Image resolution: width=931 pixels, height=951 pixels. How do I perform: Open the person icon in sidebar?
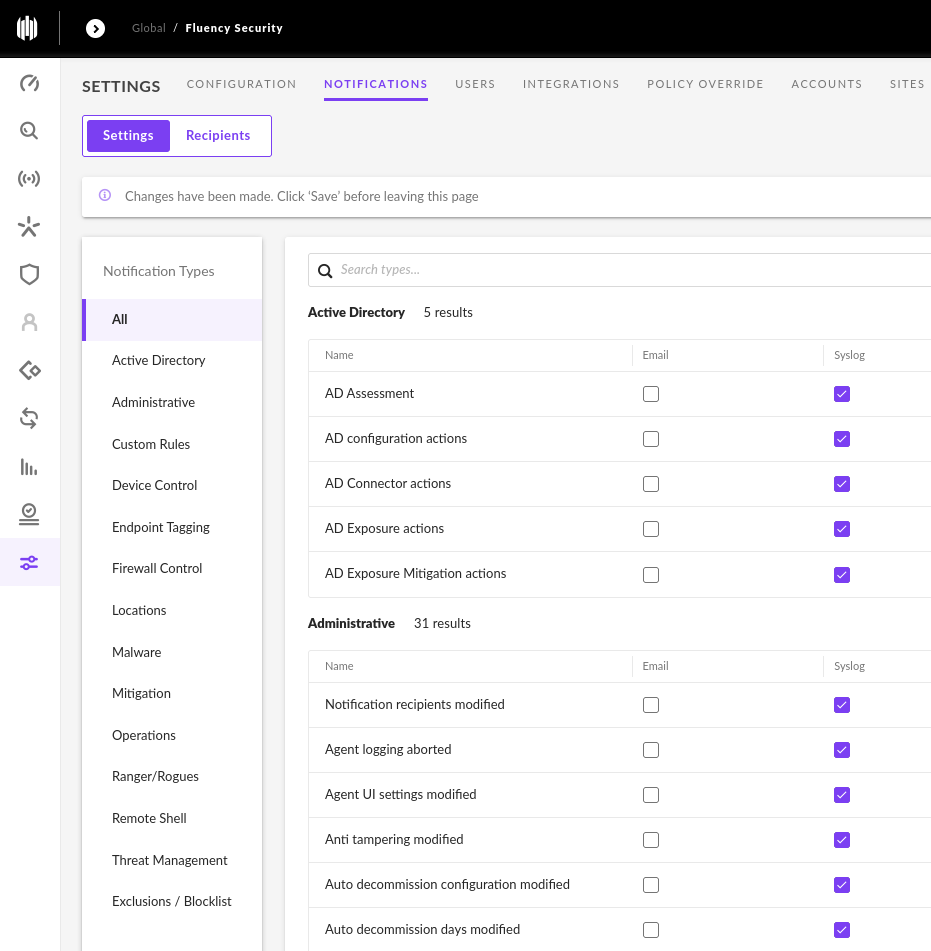point(29,322)
